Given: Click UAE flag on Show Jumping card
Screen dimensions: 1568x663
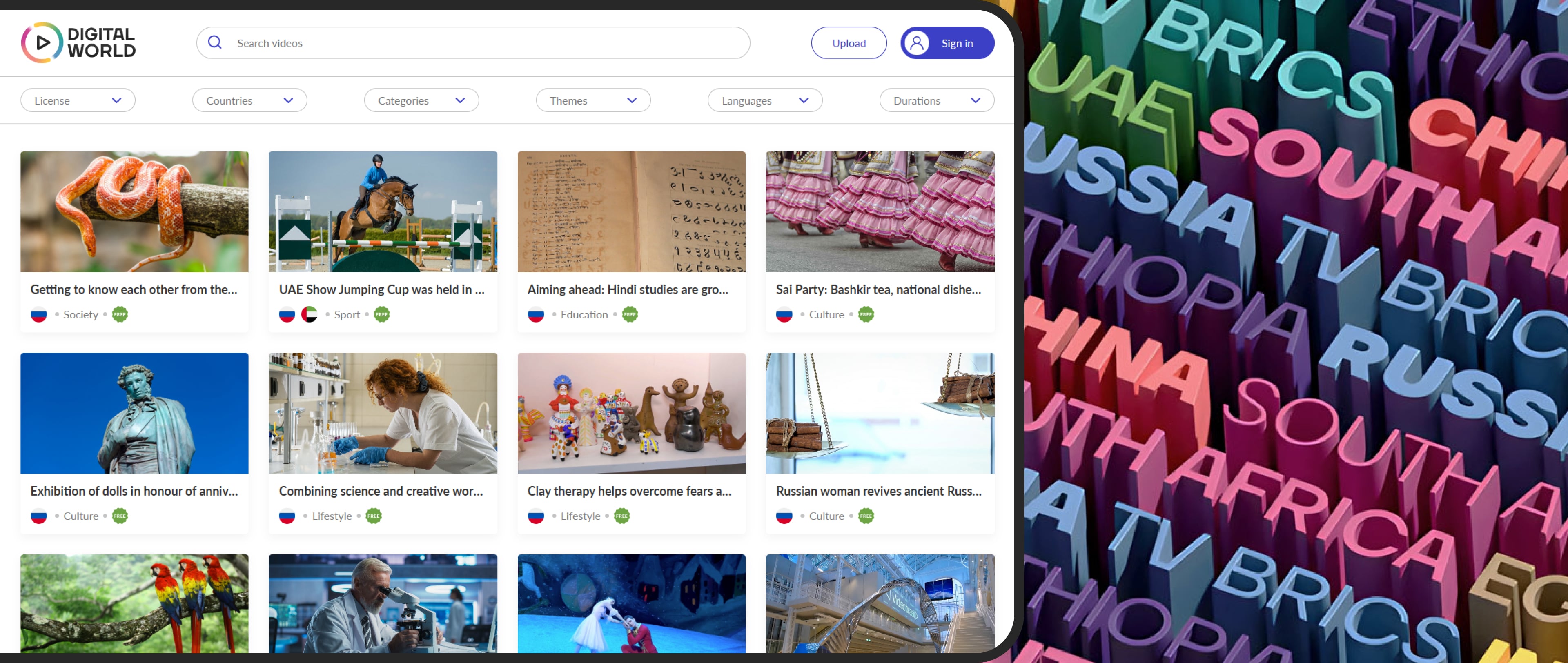Looking at the screenshot, I should click(309, 315).
